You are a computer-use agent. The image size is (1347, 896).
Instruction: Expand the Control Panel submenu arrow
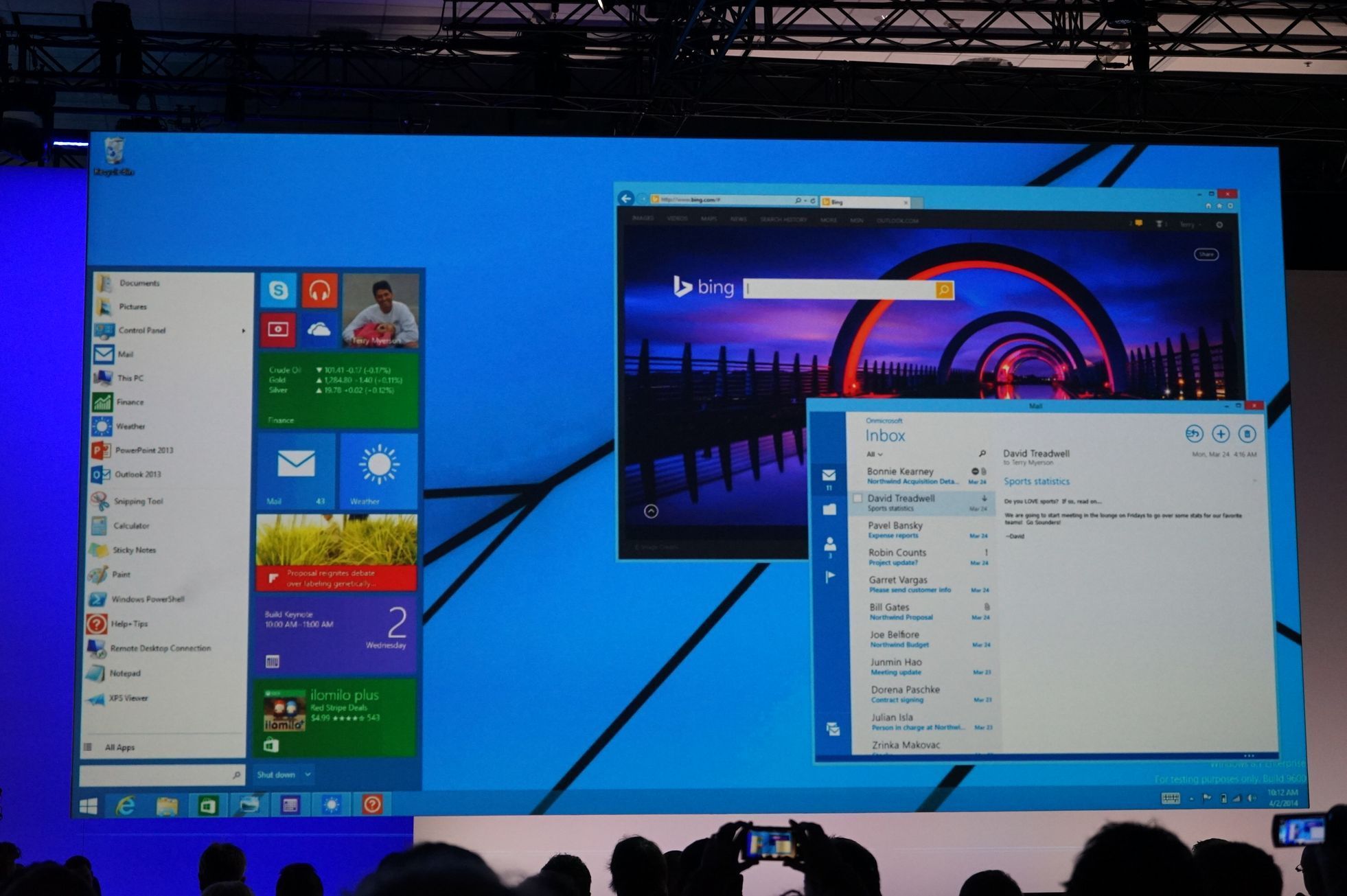(x=243, y=331)
